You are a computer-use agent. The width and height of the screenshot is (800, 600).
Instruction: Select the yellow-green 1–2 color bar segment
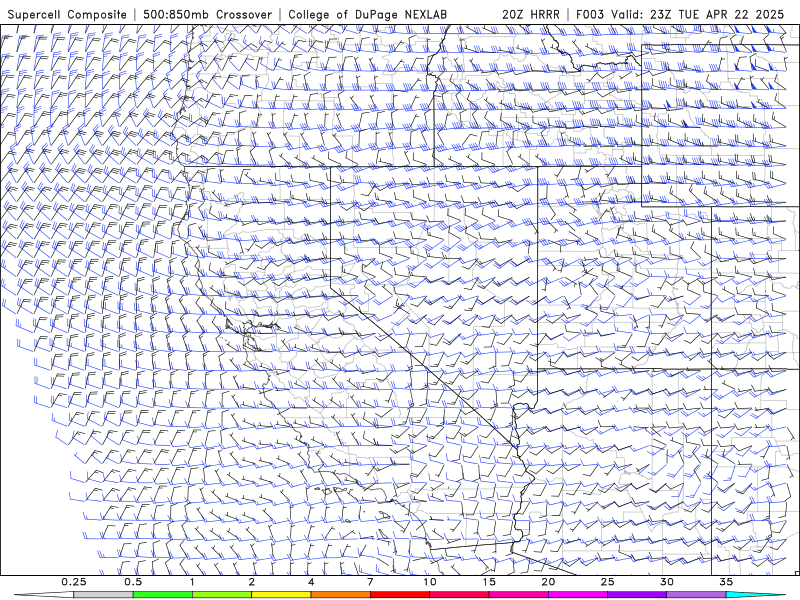click(x=222, y=595)
